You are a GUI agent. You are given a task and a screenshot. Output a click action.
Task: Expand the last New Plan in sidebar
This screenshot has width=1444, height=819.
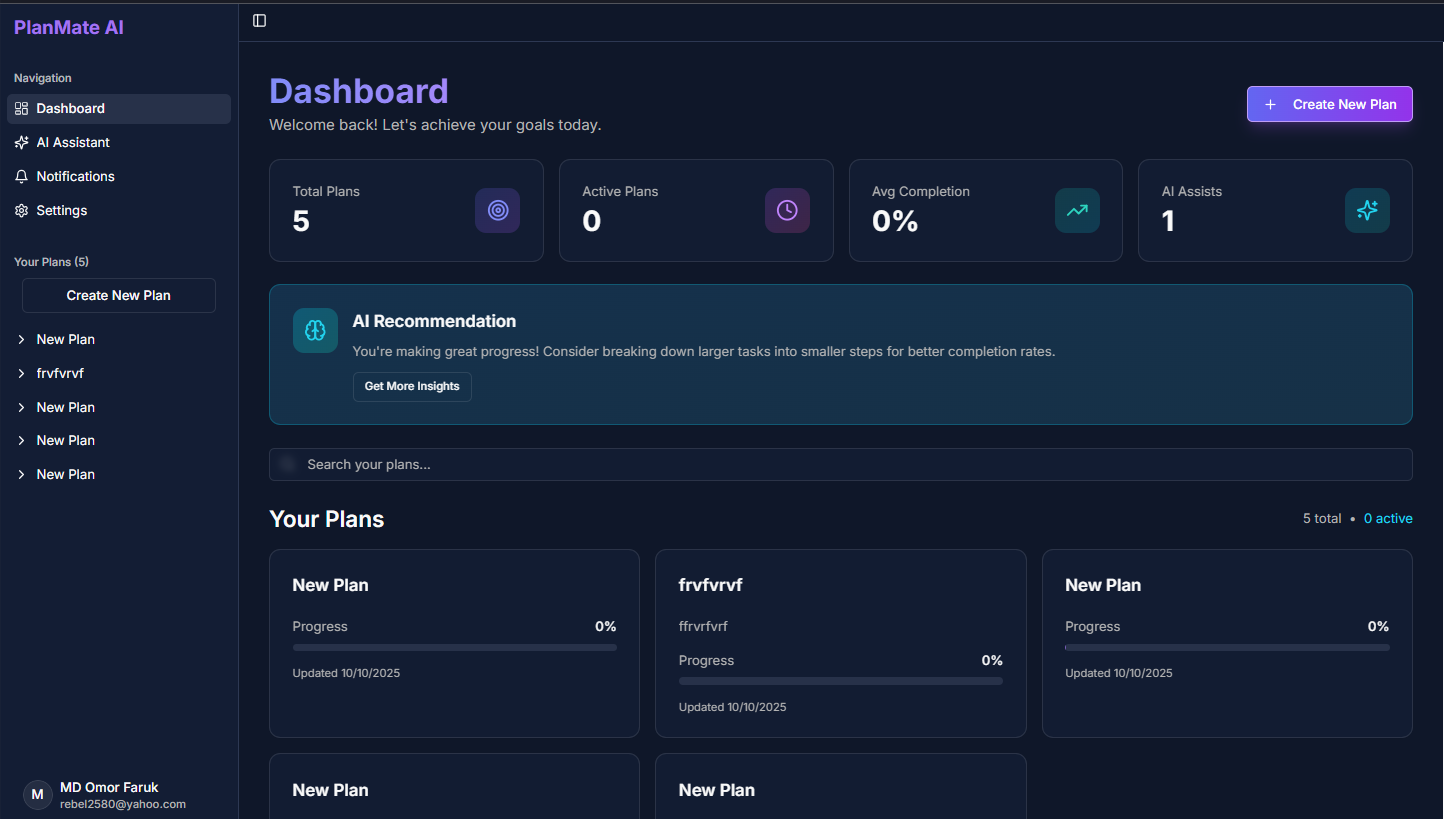21,475
